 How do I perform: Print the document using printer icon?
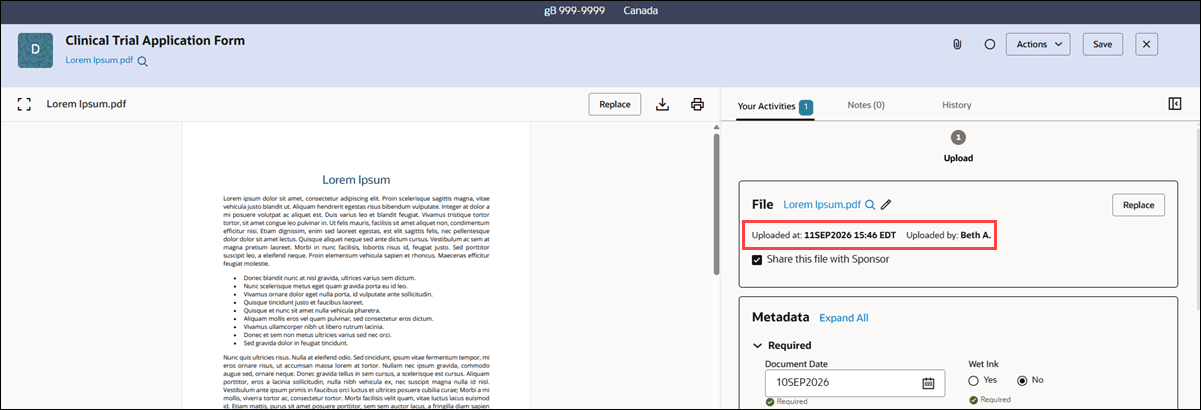coord(697,104)
